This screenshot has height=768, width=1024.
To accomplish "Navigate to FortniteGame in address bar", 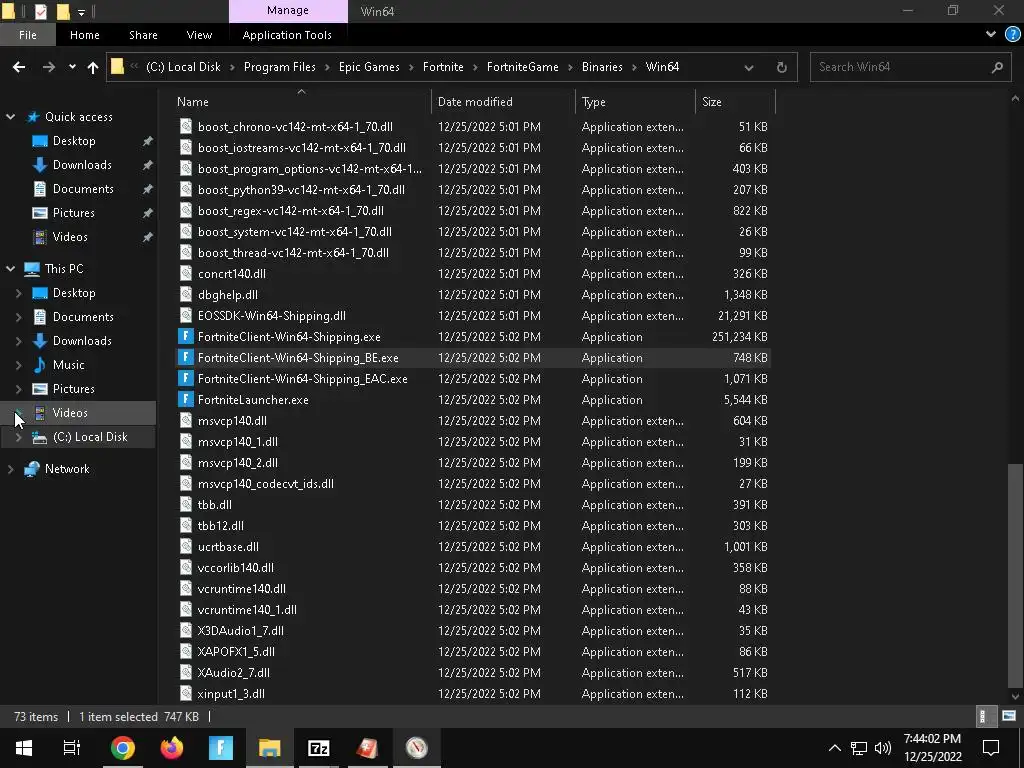I will (522, 67).
